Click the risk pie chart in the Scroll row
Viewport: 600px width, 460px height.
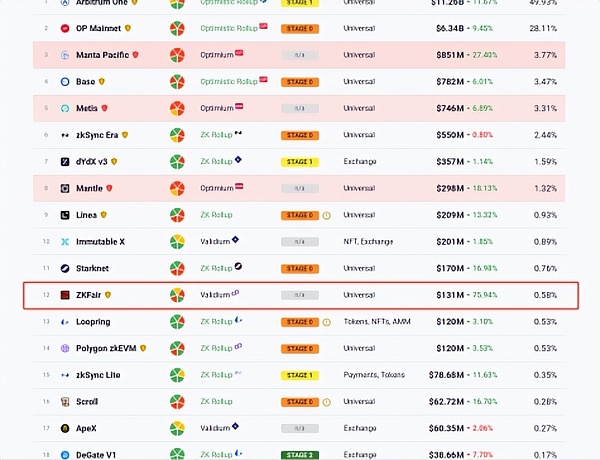[177, 402]
